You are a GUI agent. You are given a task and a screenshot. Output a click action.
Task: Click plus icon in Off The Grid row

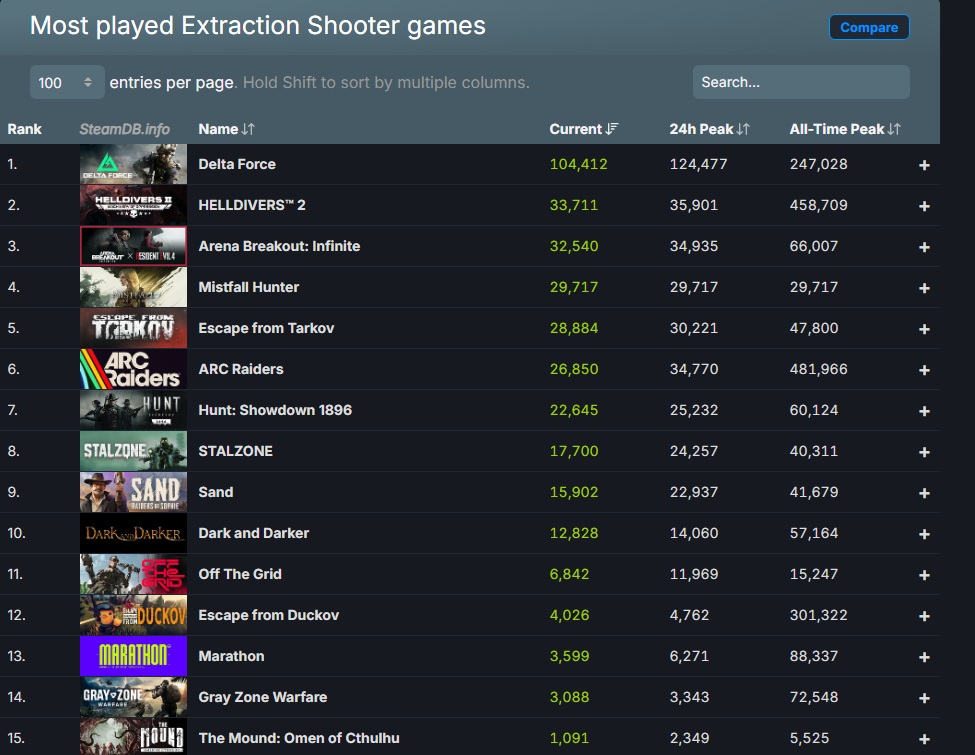coord(924,575)
